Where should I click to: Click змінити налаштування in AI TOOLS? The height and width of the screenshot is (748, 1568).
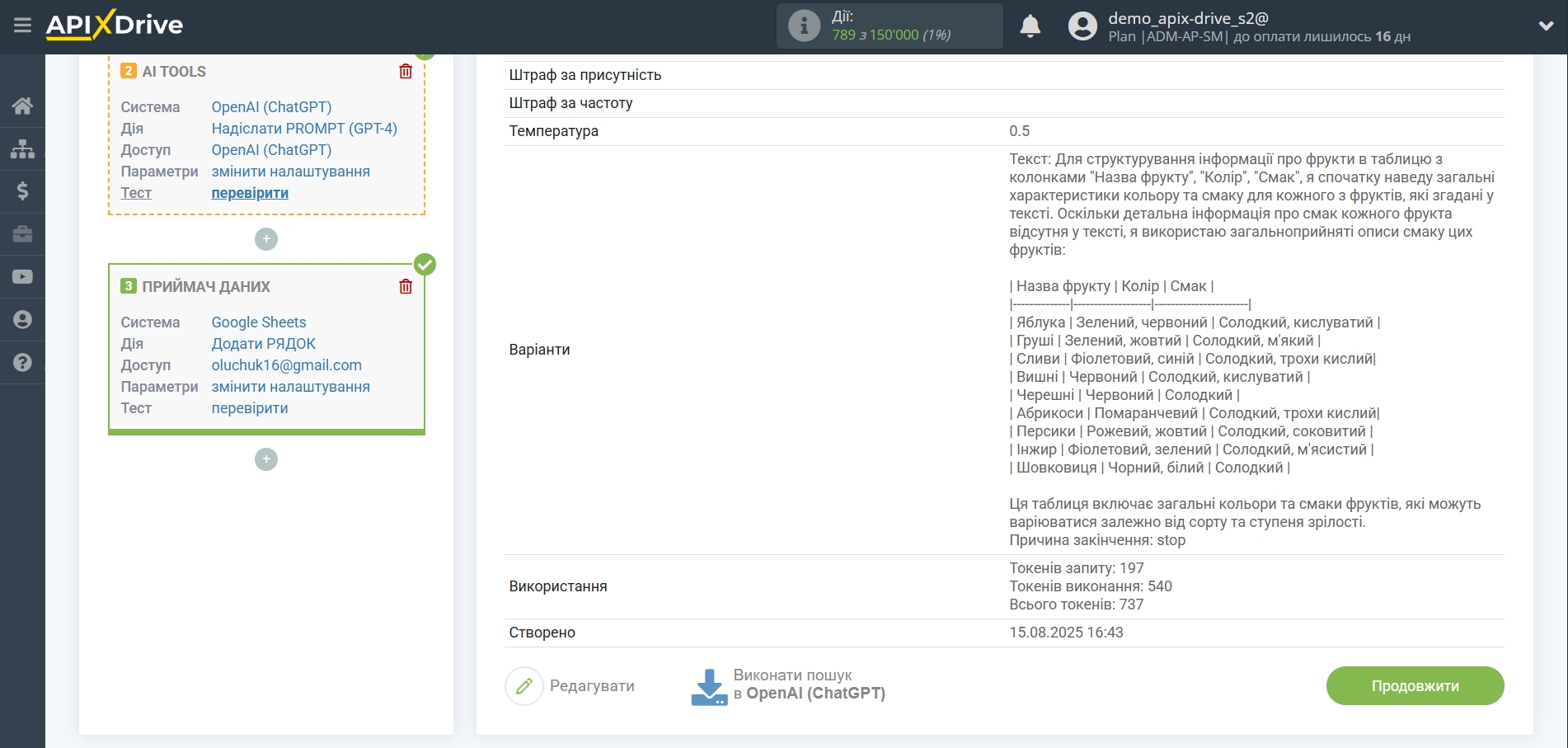pyautogui.click(x=290, y=172)
